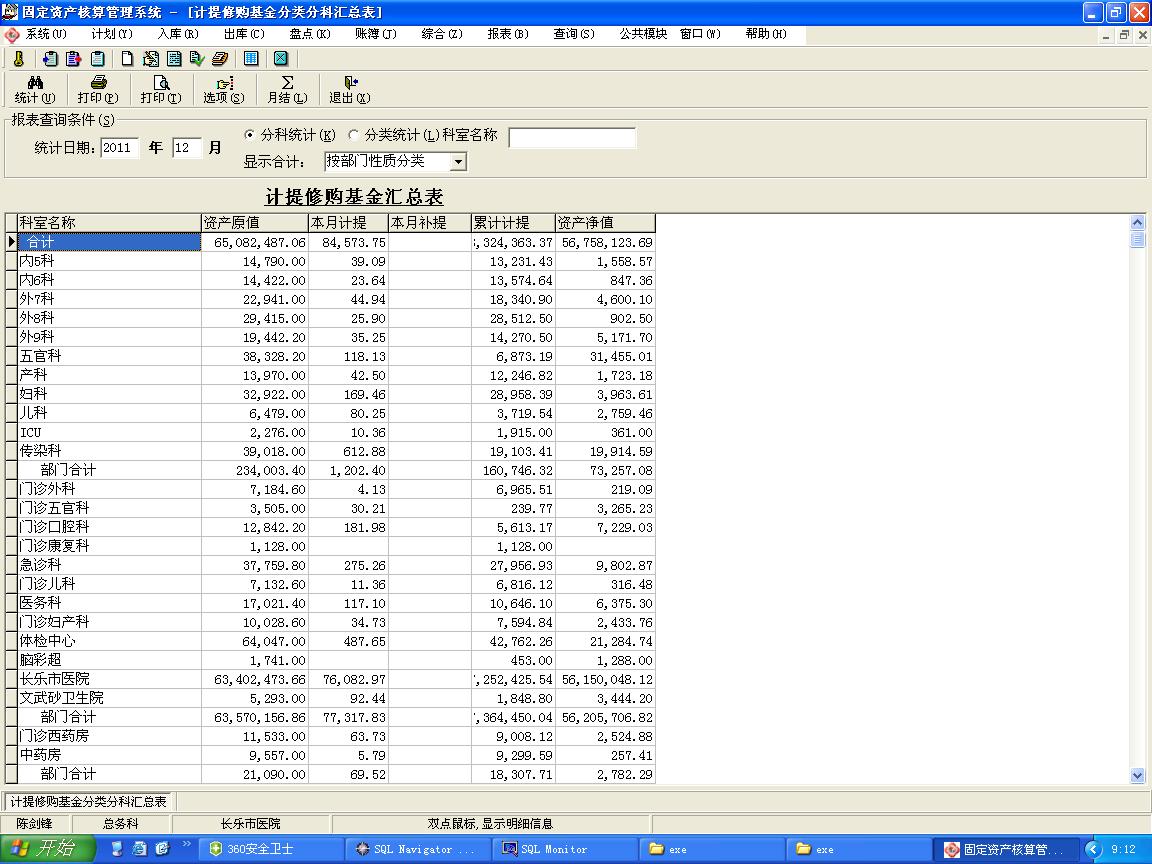1152x864 pixels.
Task: Click the 计提修购基金分类分科汇总表 bottom tab
Action: pyautogui.click(x=88, y=802)
